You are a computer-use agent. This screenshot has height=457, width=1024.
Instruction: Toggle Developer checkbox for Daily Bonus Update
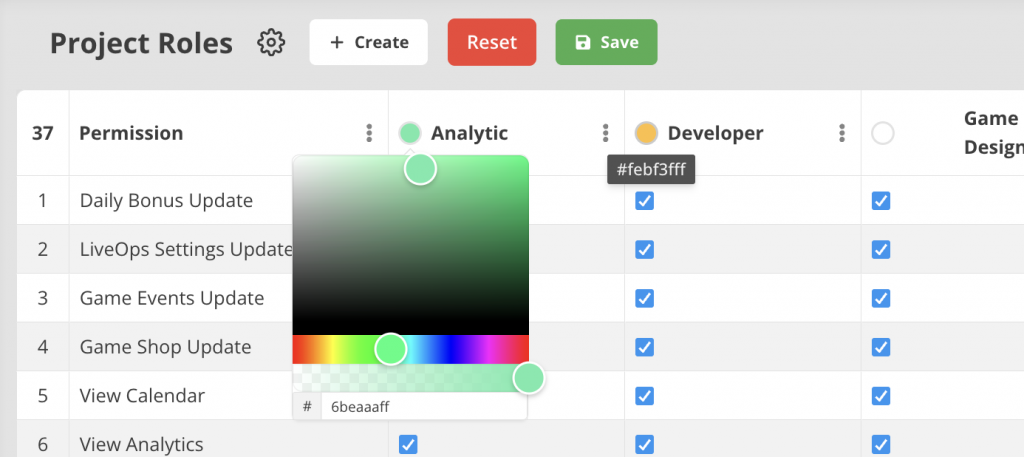[645, 201]
